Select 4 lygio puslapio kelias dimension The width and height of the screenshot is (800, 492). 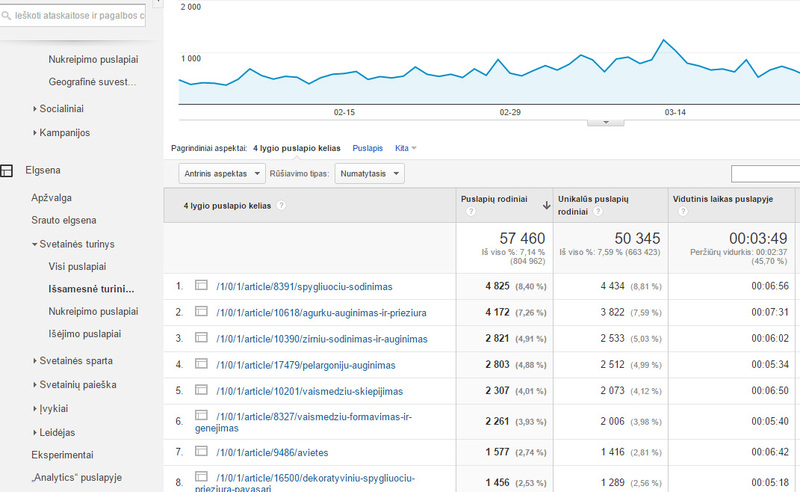coord(296,148)
